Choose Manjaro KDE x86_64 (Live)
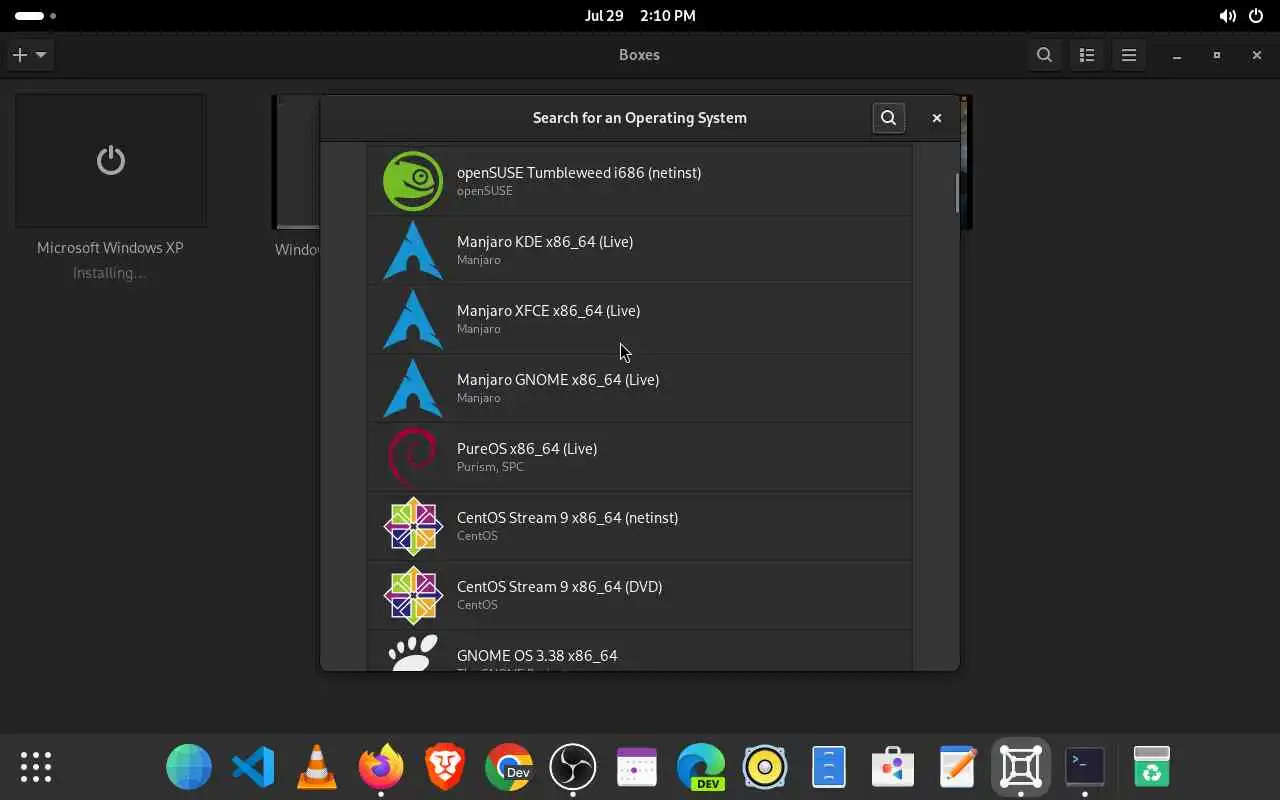Viewport: 1280px width, 800px height. (640, 250)
